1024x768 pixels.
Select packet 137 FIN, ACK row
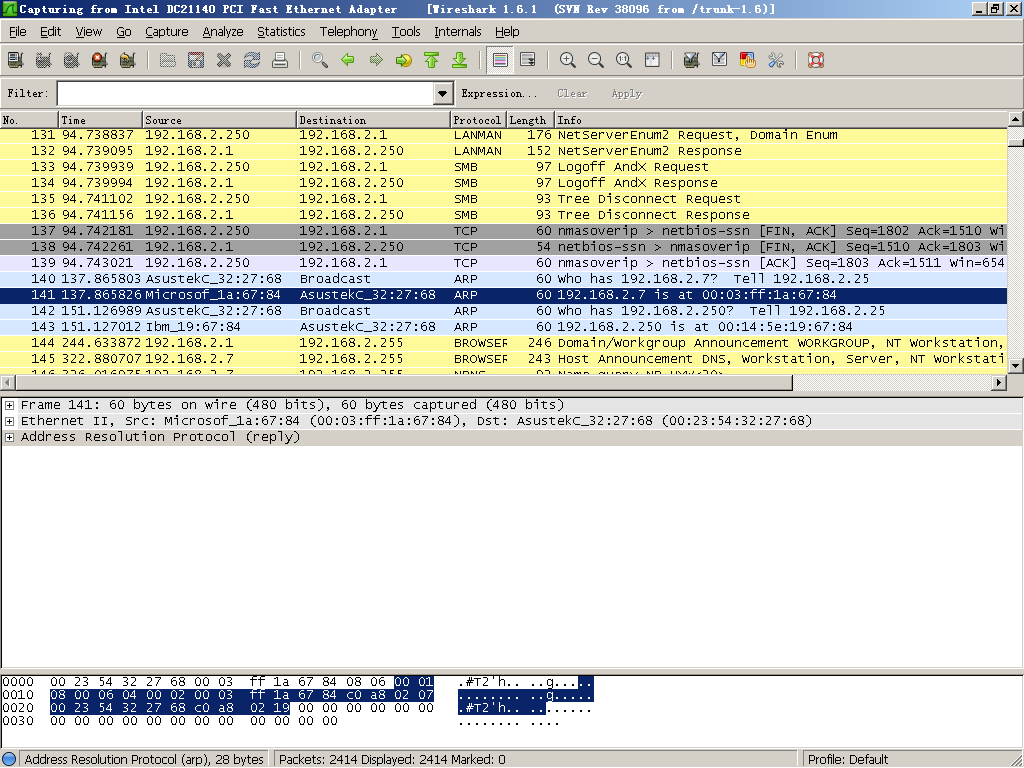[x=504, y=231]
